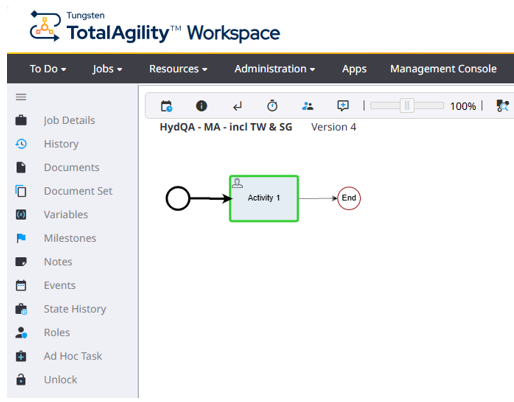Choose Unlock in the sidebar
The height and width of the screenshot is (402, 514).
tap(61, 380)
